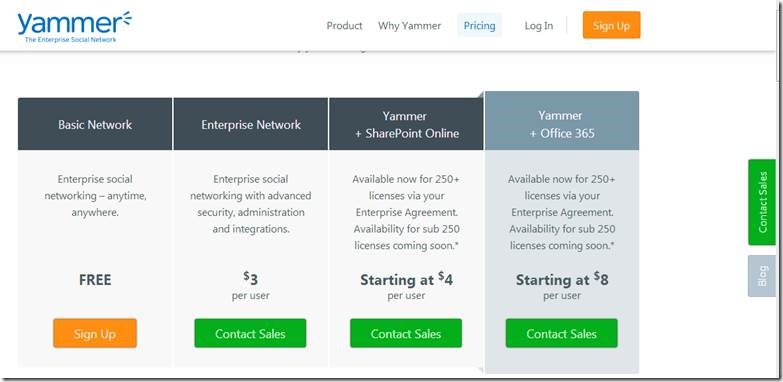Screen dimensions: 783x382
Task: Contact Sales for Enterprise Network plan
Action: click(250, 333)
